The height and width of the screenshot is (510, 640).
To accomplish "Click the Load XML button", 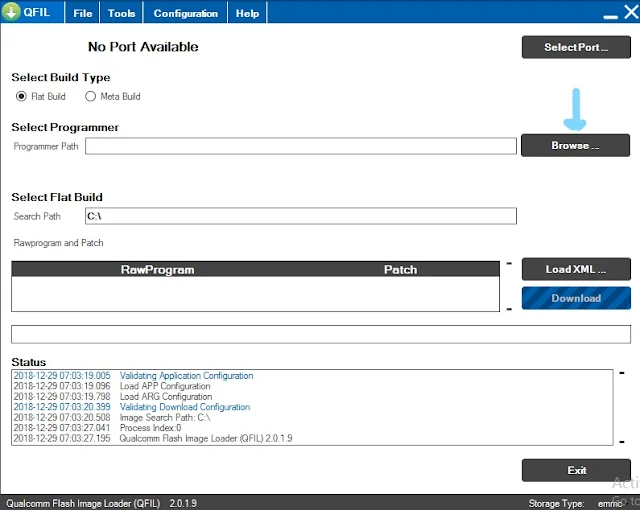I will 576,269.
